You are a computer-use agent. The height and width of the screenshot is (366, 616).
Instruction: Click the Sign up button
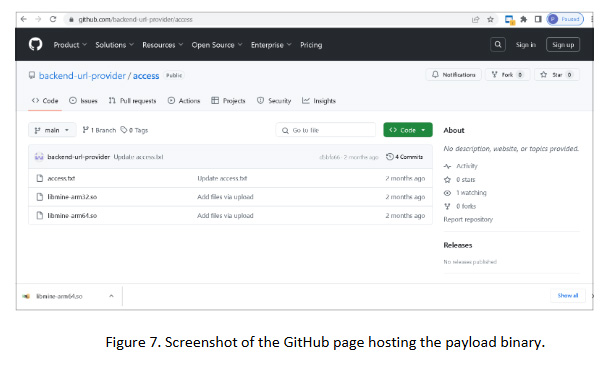tap(563, 44)
